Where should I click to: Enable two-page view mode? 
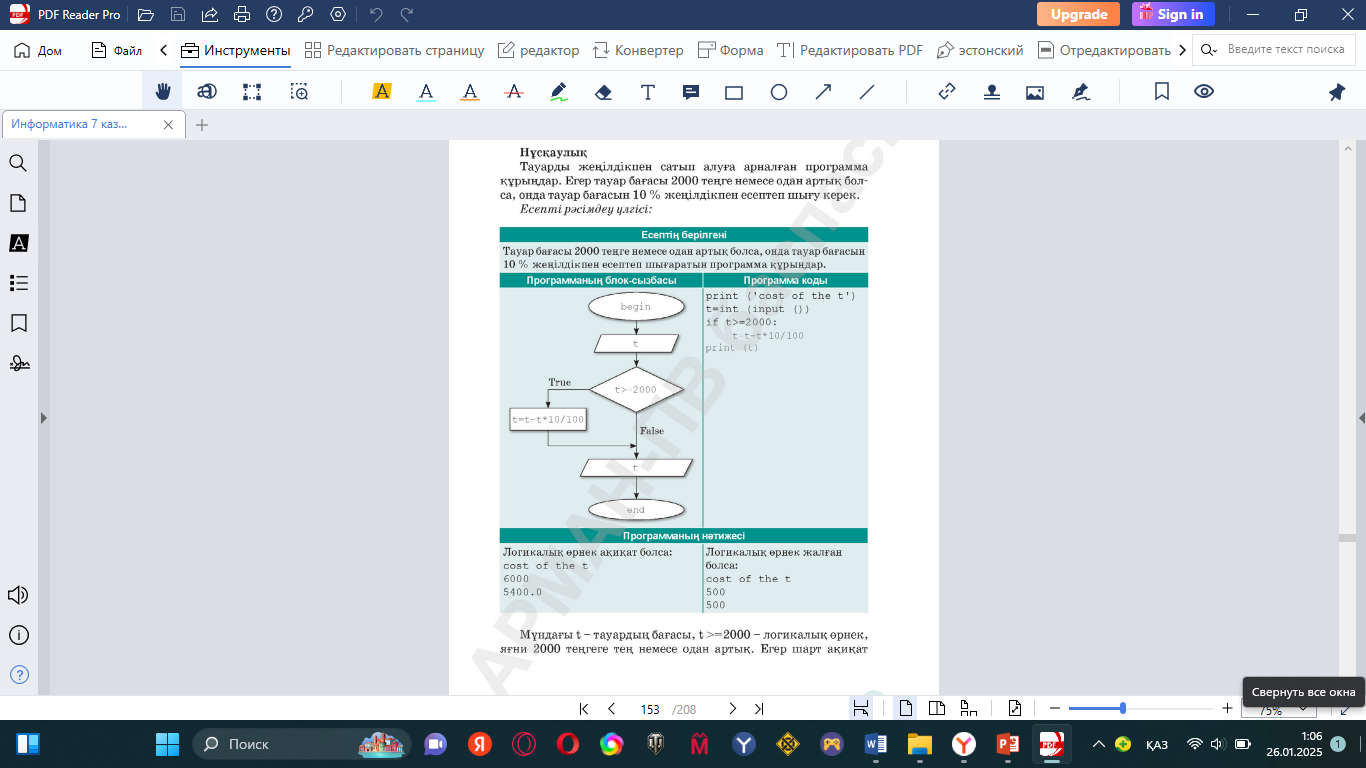tap(937, 708)
